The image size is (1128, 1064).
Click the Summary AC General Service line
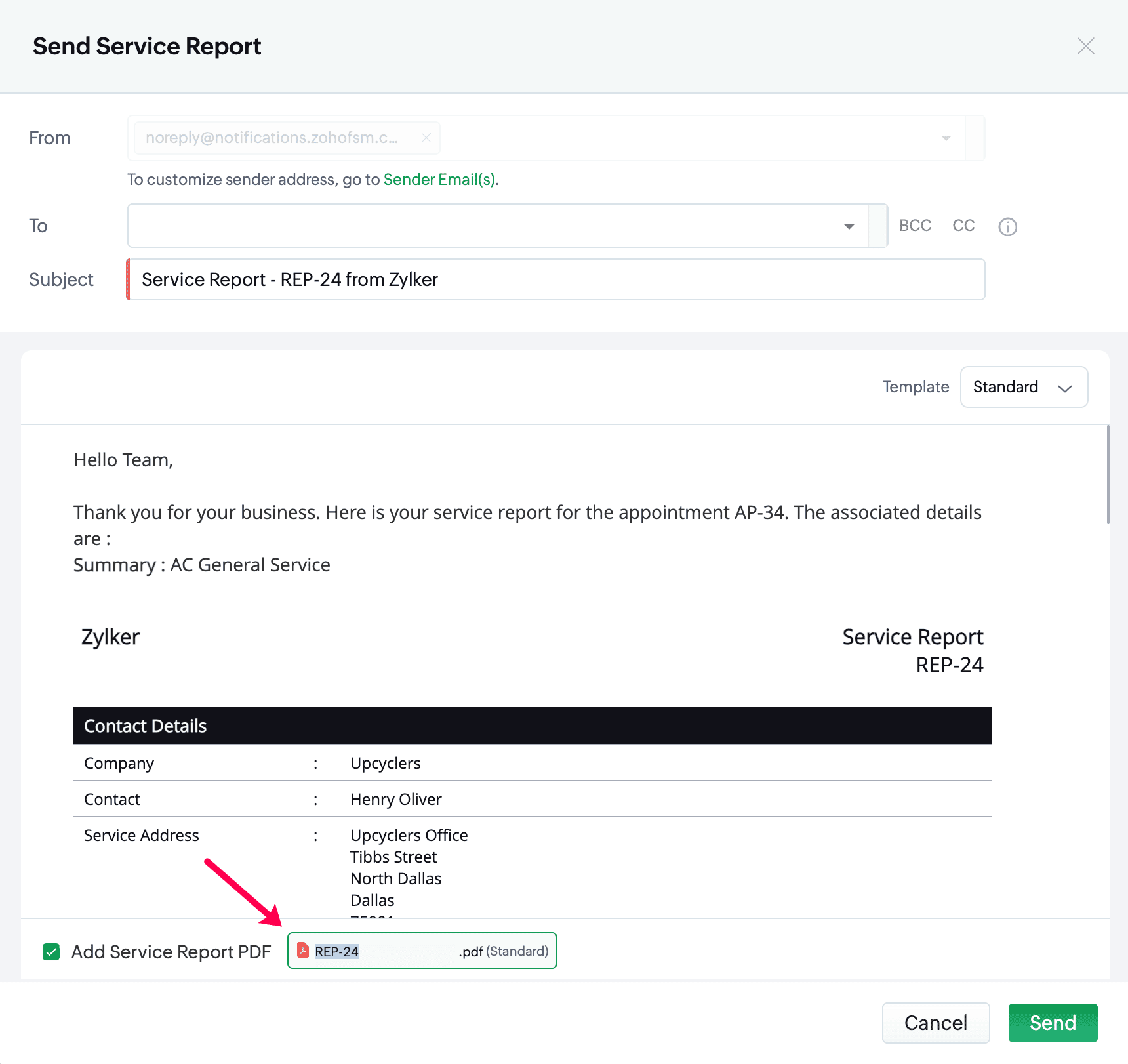click(x=202, y=565)
